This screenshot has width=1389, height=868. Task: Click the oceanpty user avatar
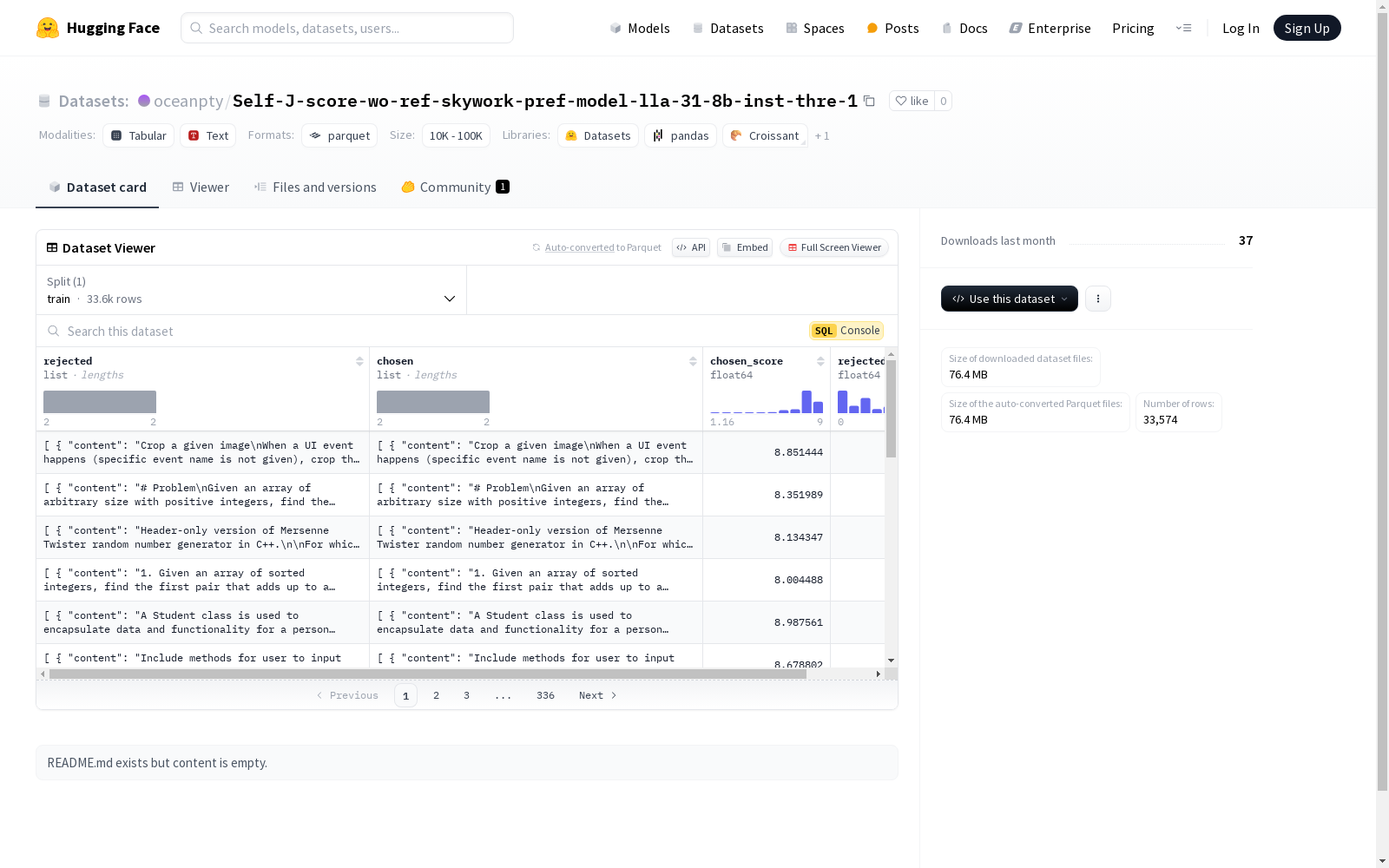[x=144, y=101]
